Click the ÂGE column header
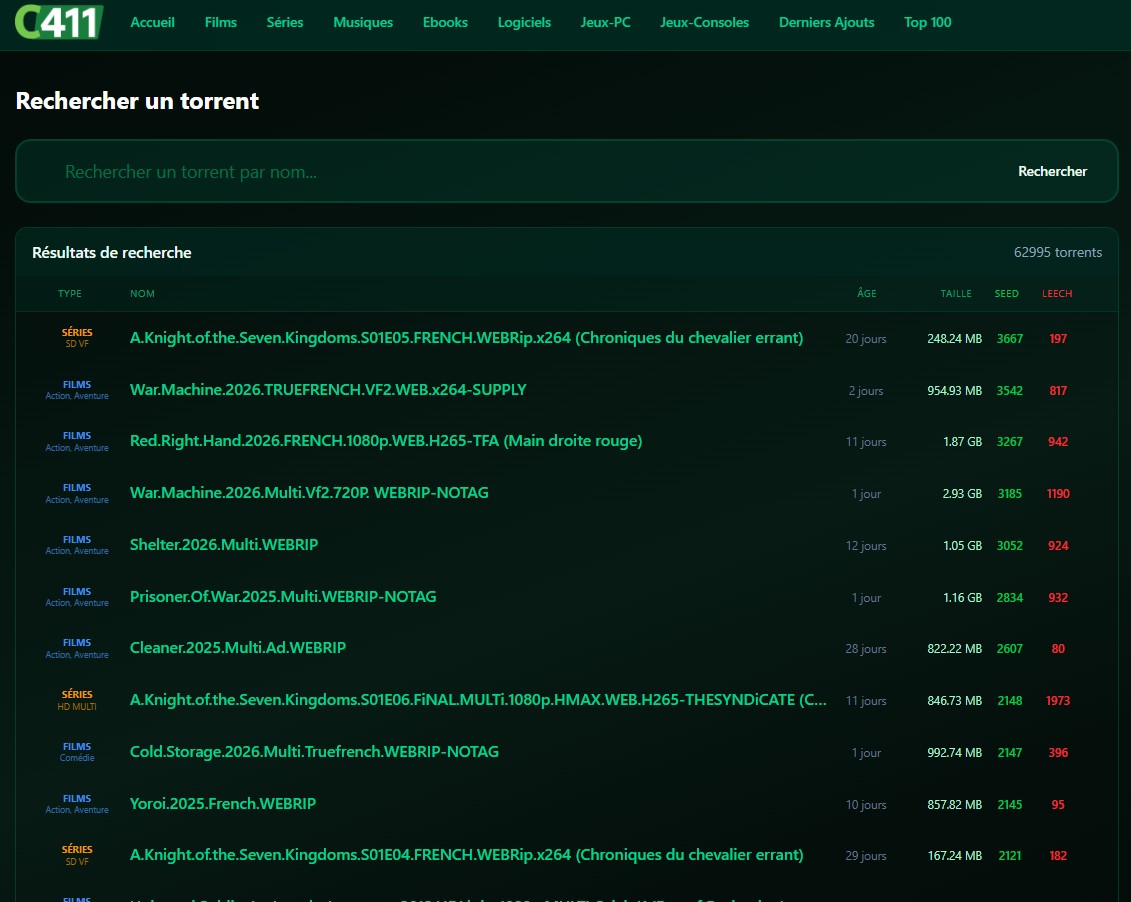This screenshot has height=902, width=1131. coord(866,294)
